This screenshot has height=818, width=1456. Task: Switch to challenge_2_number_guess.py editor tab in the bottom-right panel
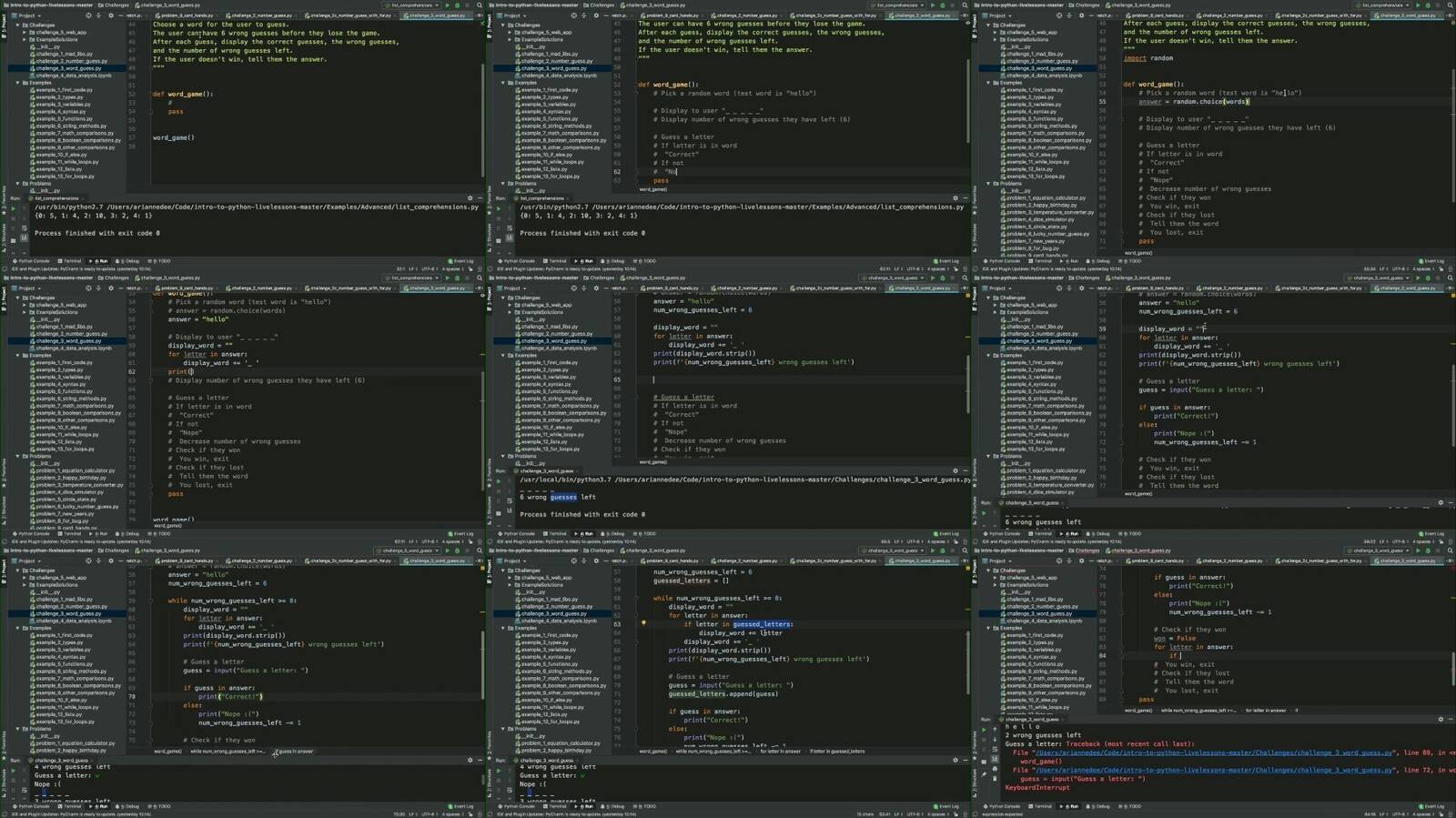[1232, 561]
